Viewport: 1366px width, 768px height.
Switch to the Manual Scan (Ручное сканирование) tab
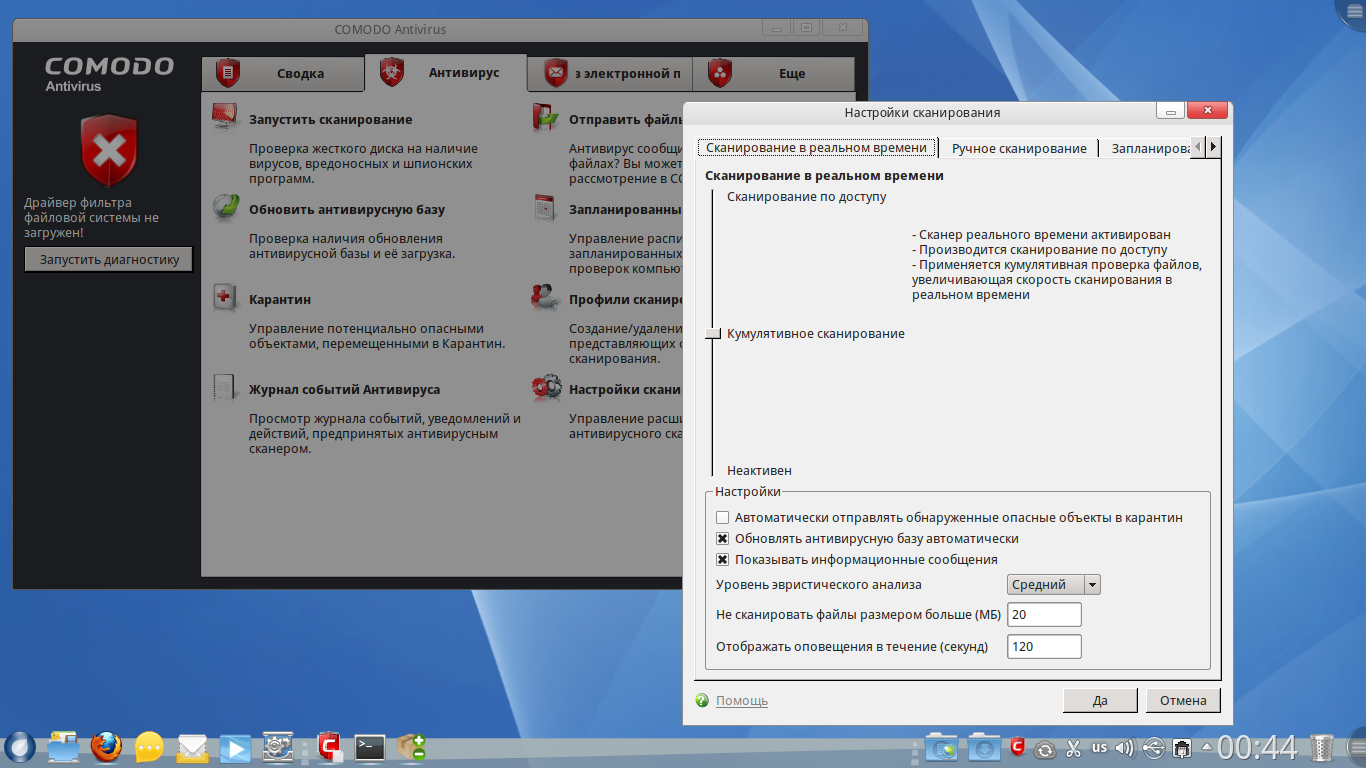click(x=1018, y=148)
